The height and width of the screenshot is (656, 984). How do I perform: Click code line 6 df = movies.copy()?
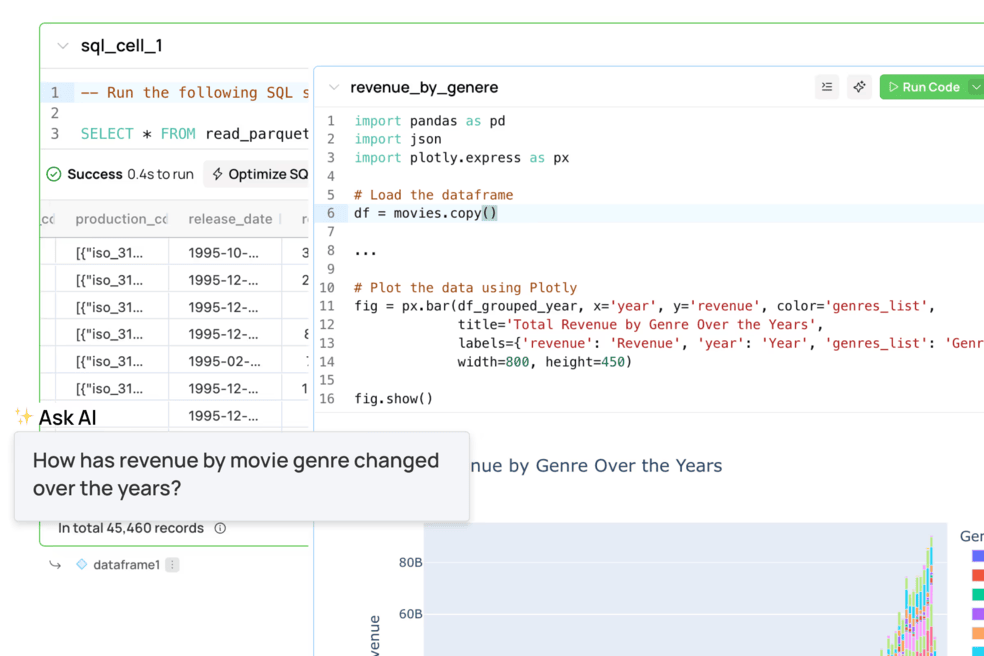pyautogui.click(x=425, y=213)
